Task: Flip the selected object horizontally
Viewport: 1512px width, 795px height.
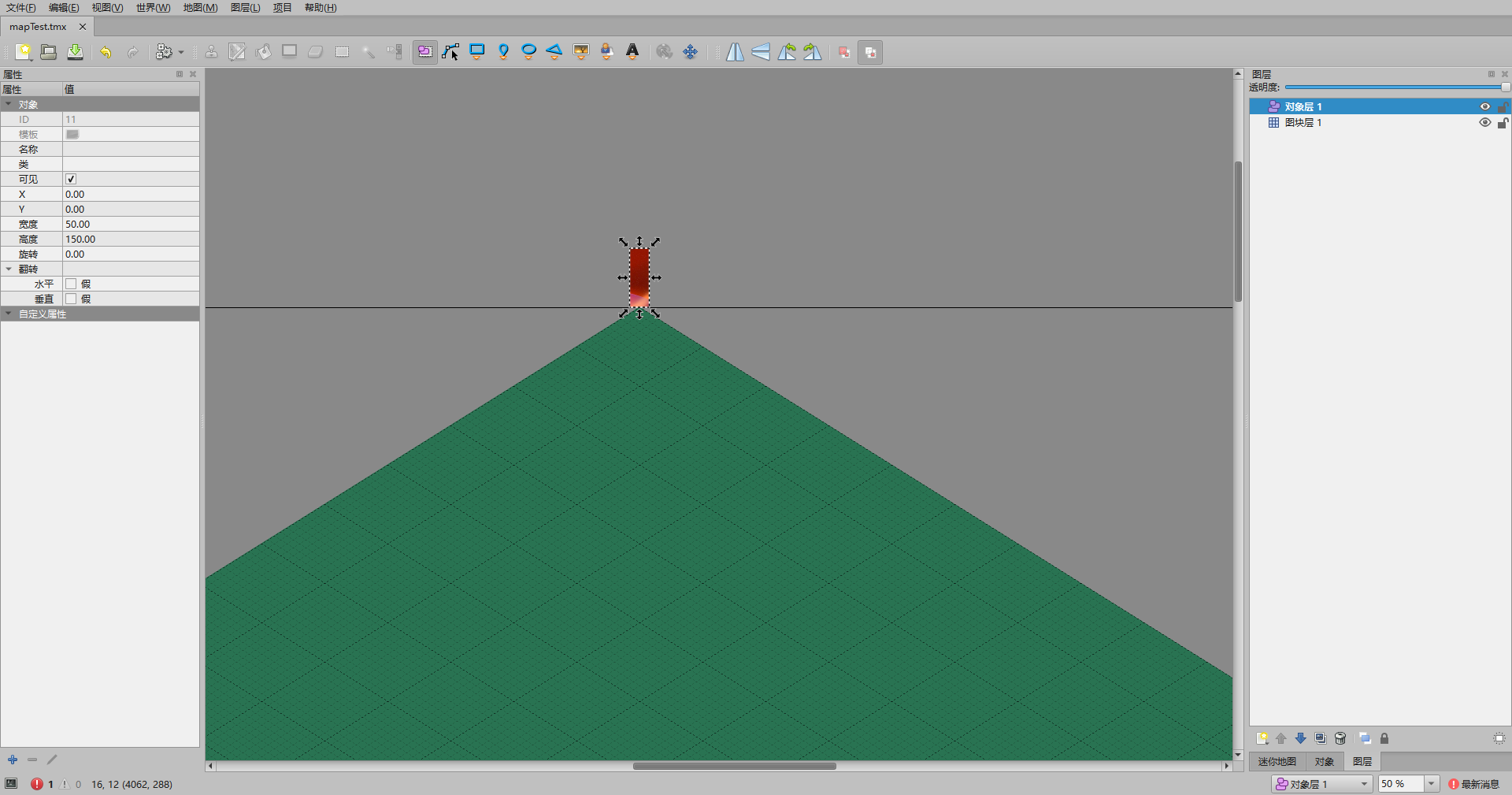Action: [735, 52]
